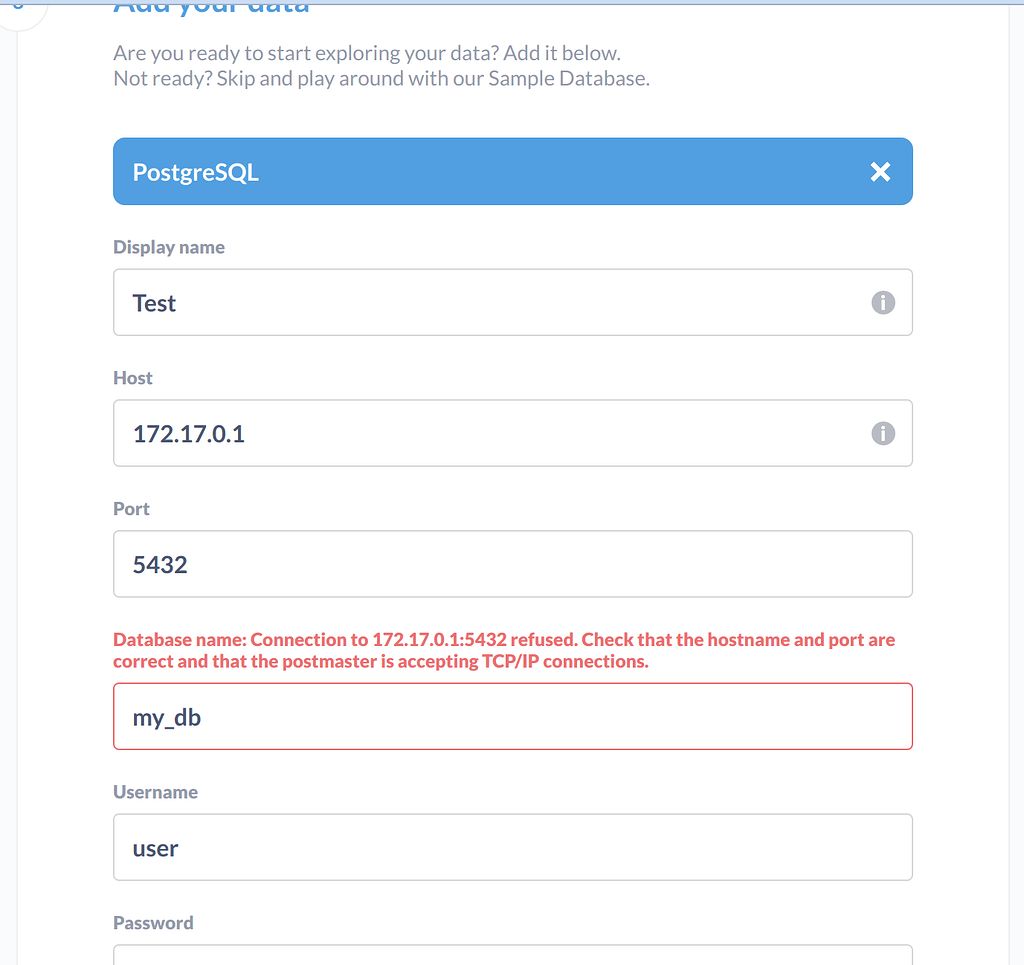Click the Port label above its field

tap(130, 508)
